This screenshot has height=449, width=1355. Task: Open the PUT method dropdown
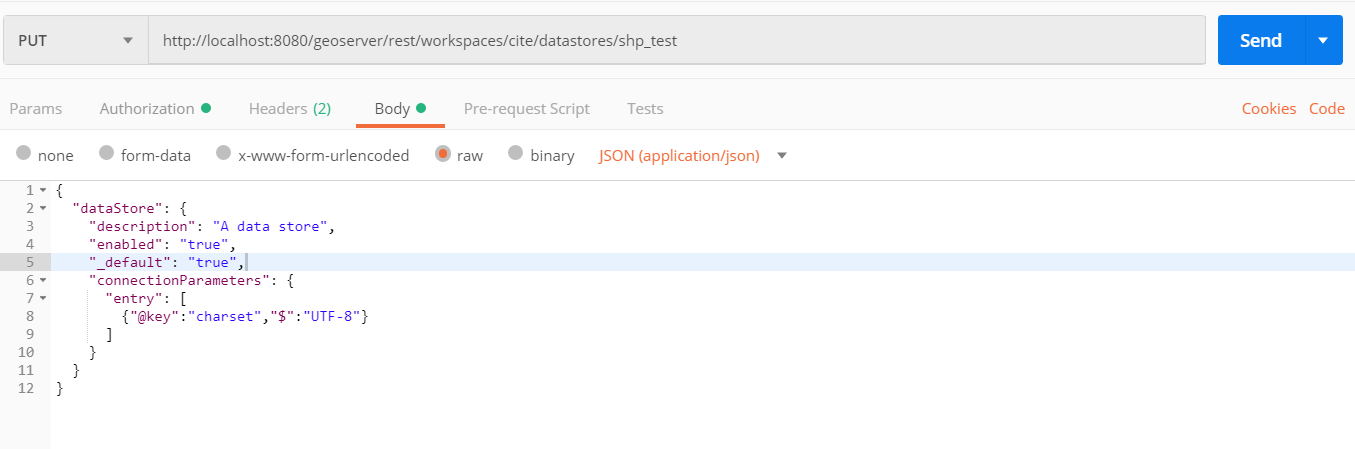point(75,41)
